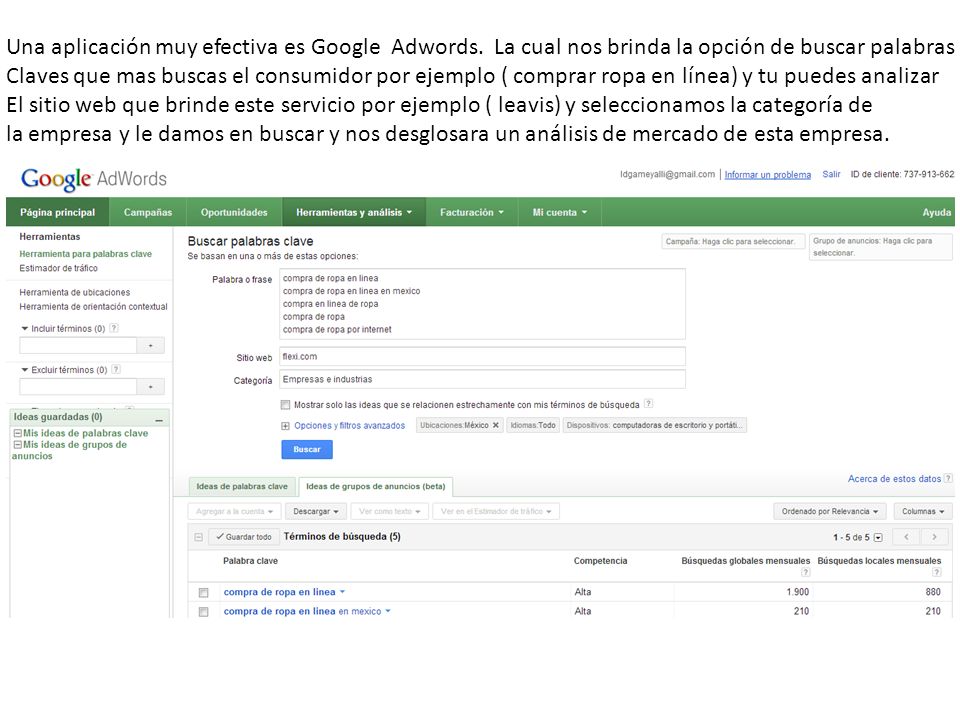This screenshot has width=960, height=720.
Task: Click Dispositivos filter chip
Action: coord(654,425)
